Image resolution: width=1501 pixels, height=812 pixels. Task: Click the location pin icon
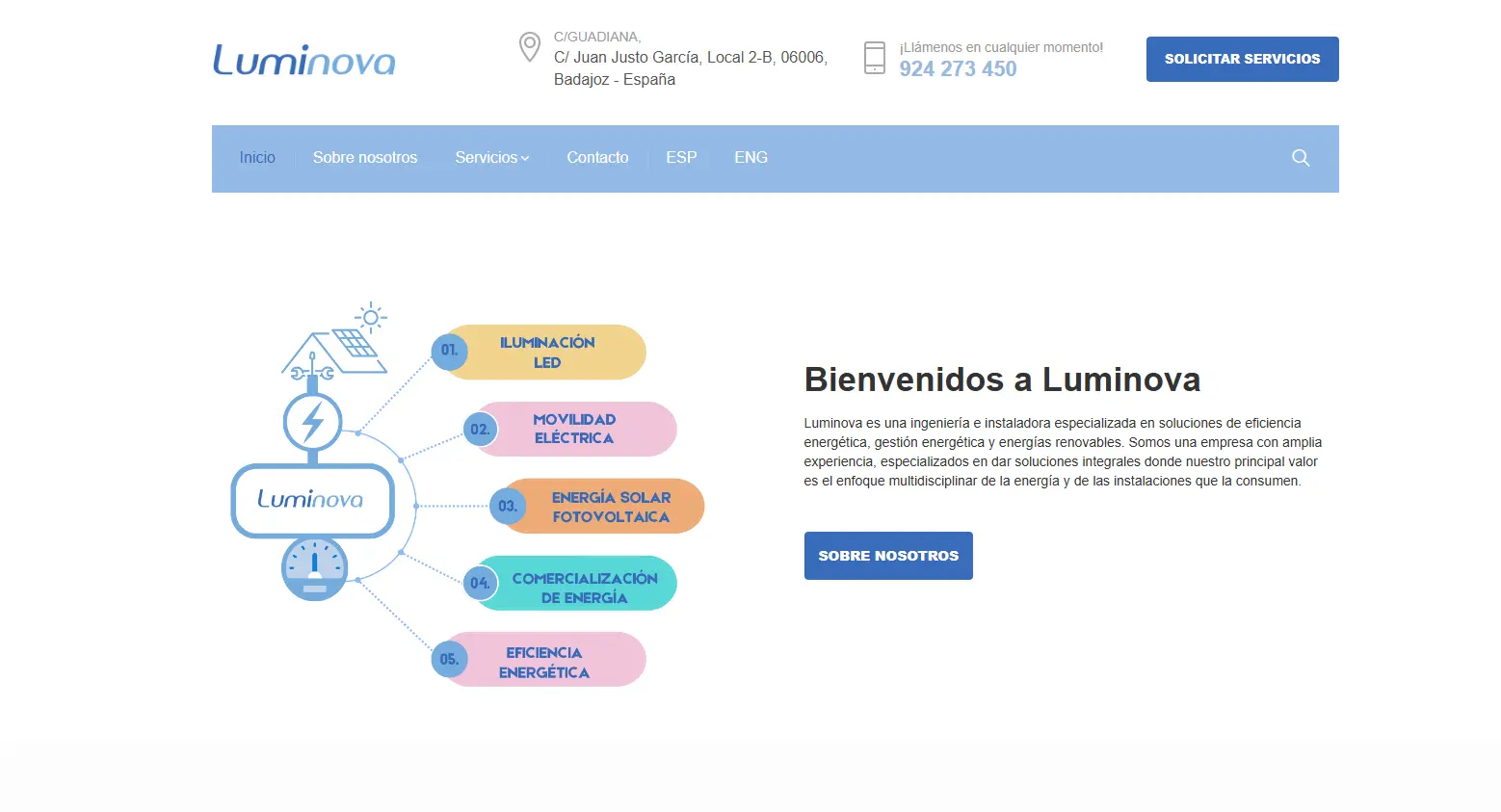[x=529, y=46]
